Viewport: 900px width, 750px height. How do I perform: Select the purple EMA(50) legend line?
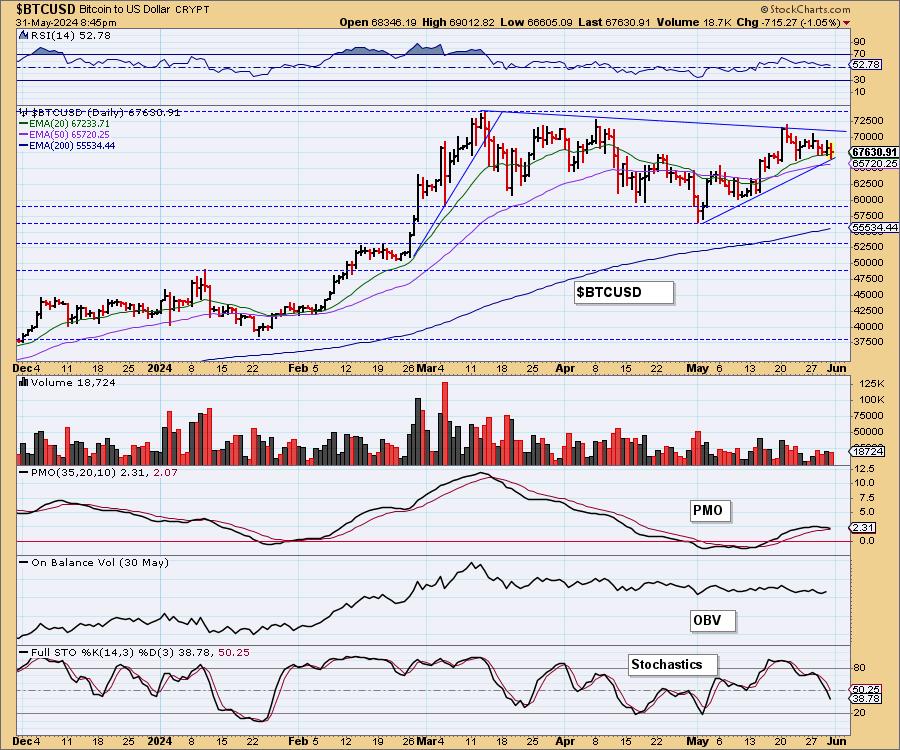click(x=24, y=134)
